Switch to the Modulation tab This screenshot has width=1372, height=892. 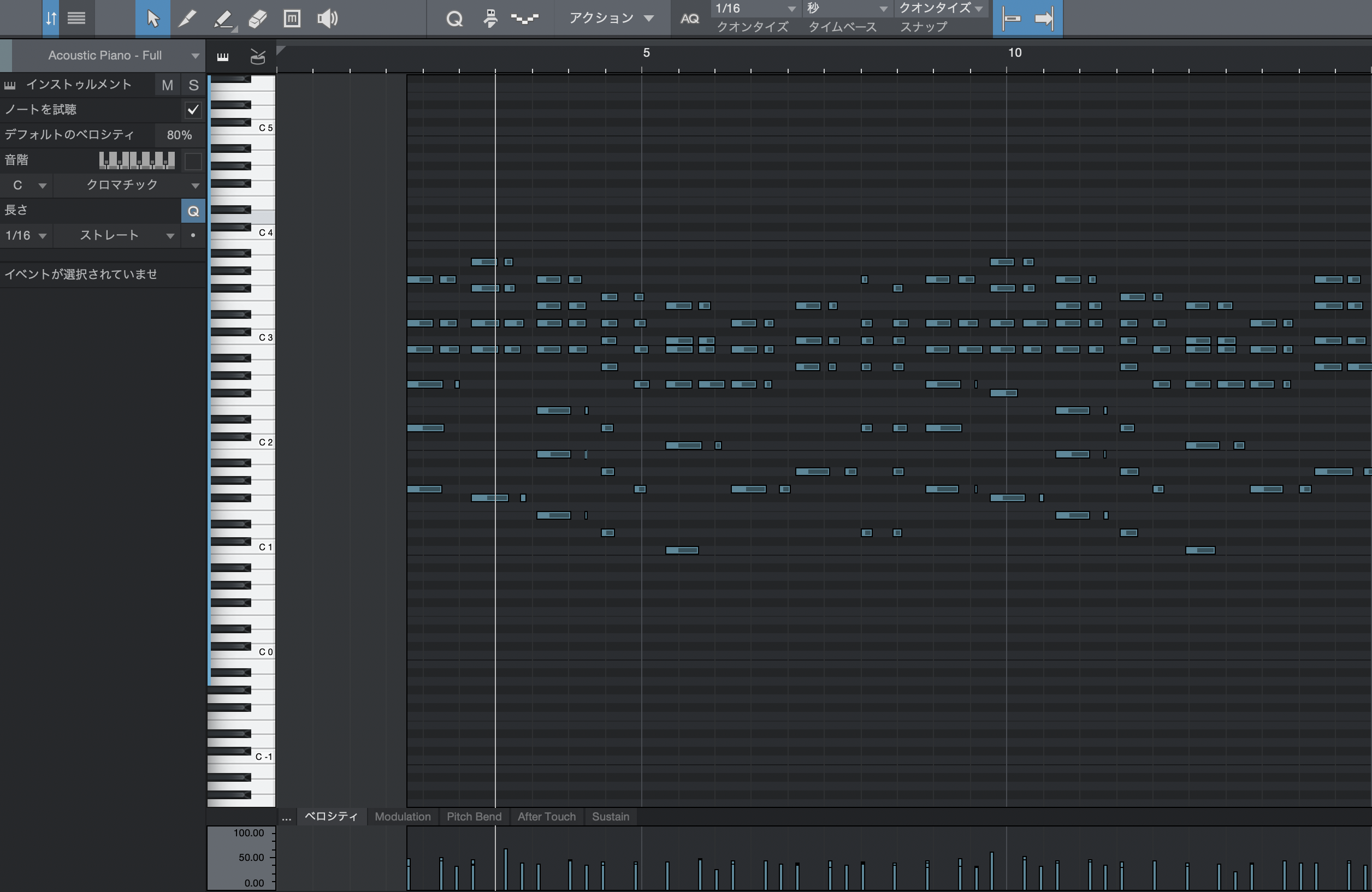click(x=403, y=817)
